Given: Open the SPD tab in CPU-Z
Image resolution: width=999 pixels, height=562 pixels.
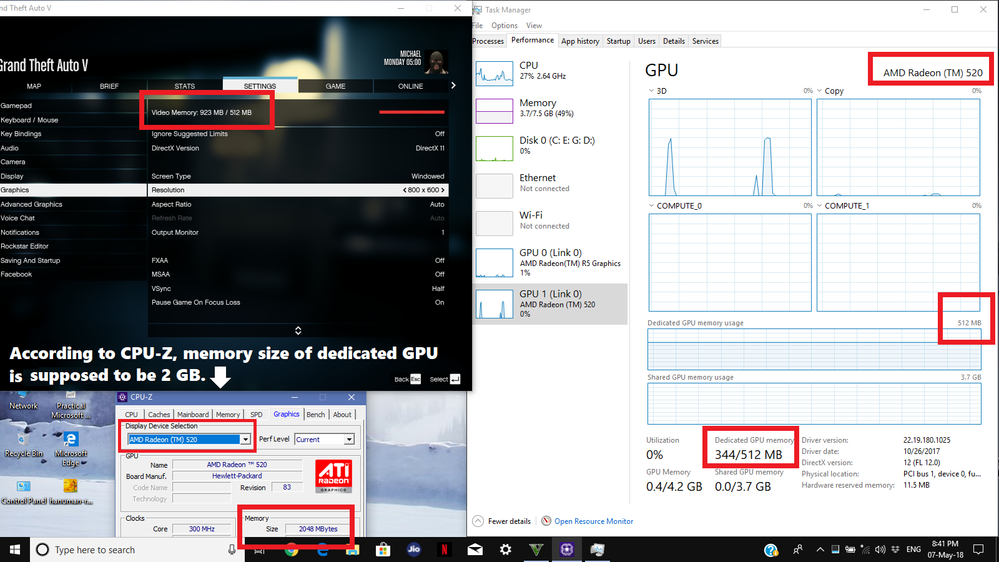Looking at the screenshot, I should point(256,414).
